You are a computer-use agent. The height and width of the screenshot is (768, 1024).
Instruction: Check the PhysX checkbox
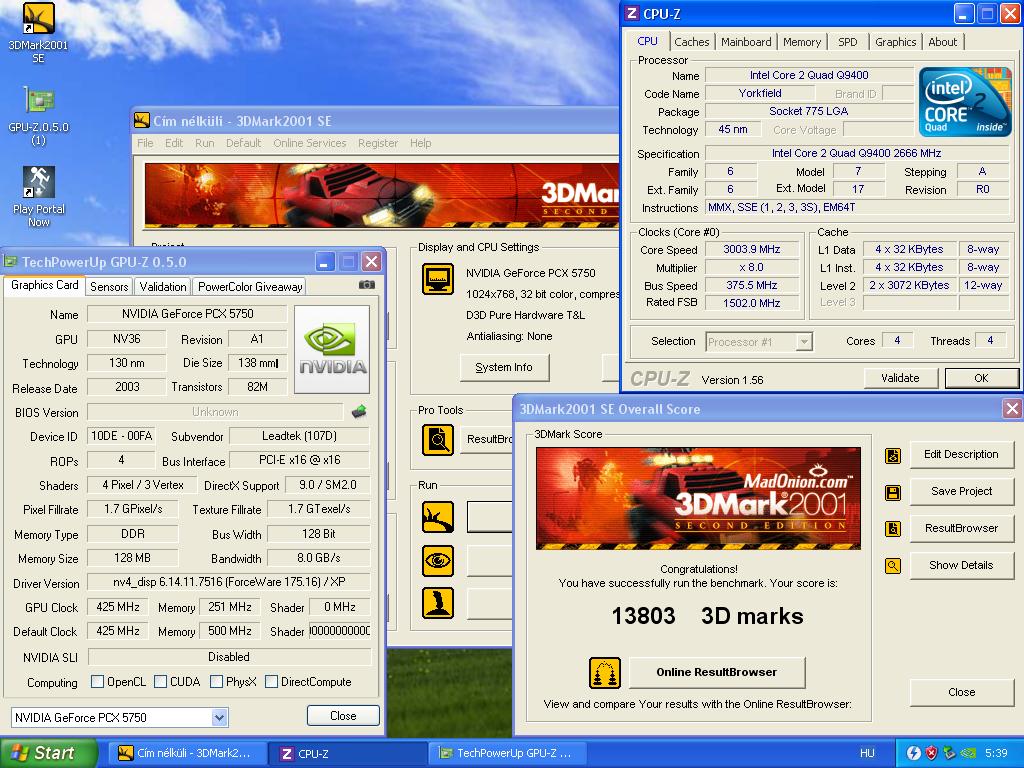point(216,682)
